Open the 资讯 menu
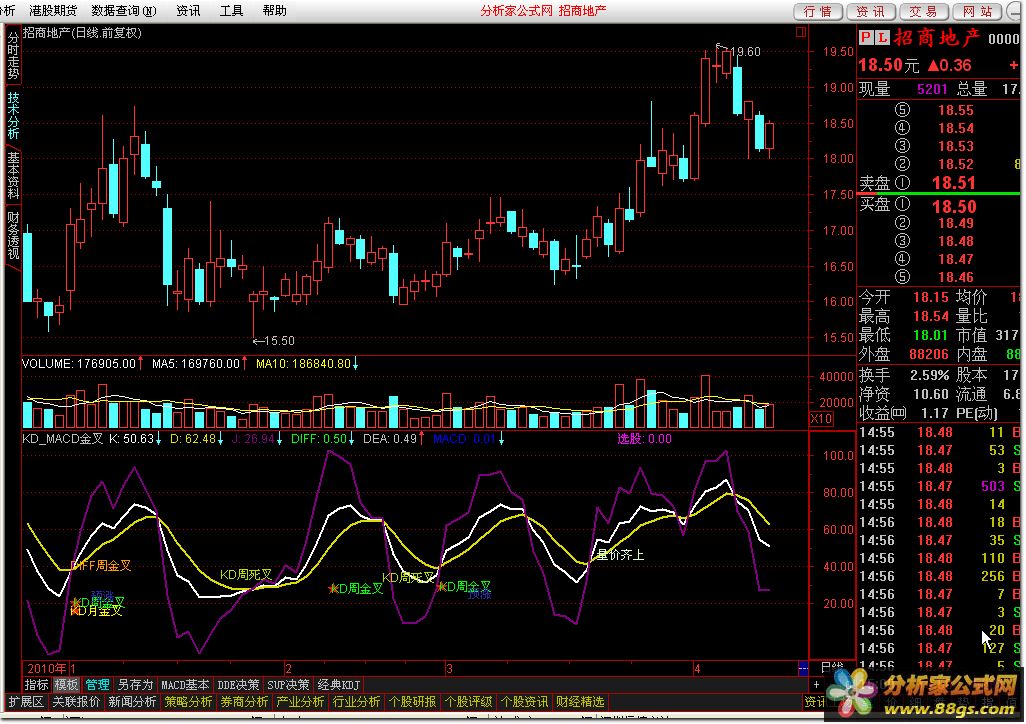1026x724 pixels. (188, 10)
